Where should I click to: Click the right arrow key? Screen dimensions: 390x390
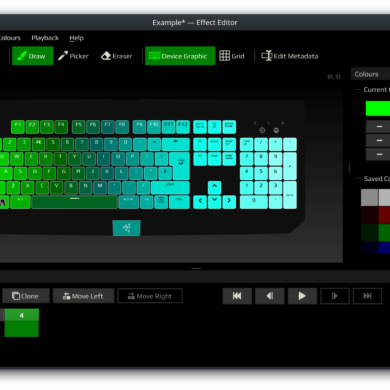pos(229,202)
